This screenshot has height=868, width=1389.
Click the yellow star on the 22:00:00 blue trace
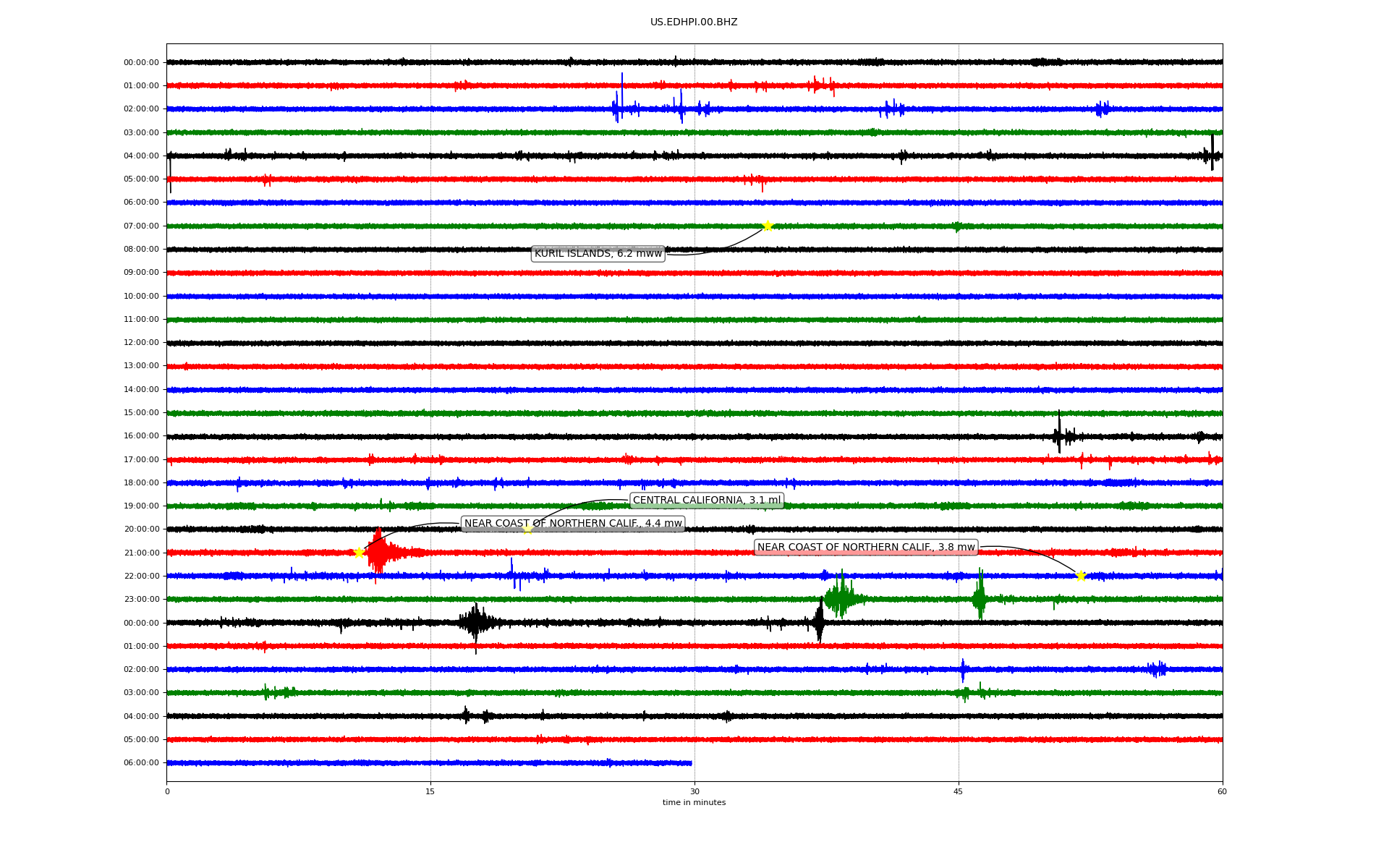(1081, 576)
